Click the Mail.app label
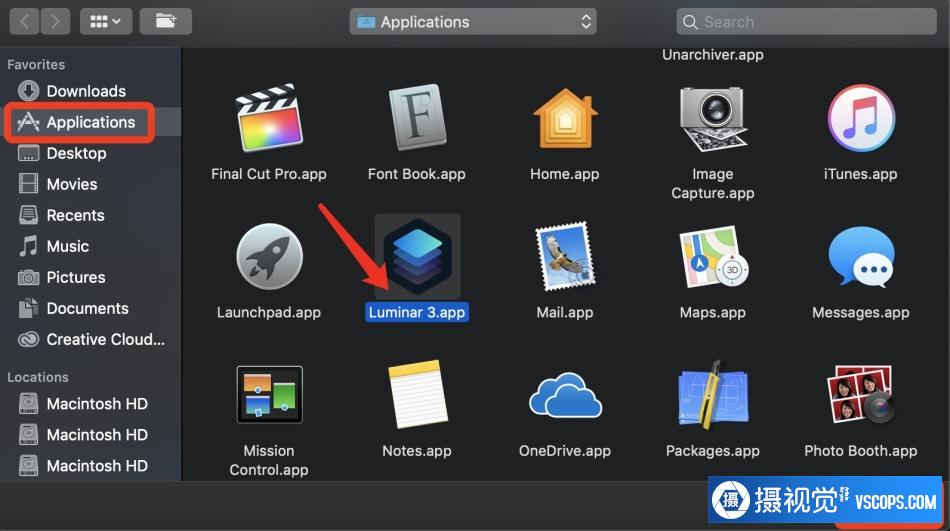950x531 pixels. click(x=565, y=312)
